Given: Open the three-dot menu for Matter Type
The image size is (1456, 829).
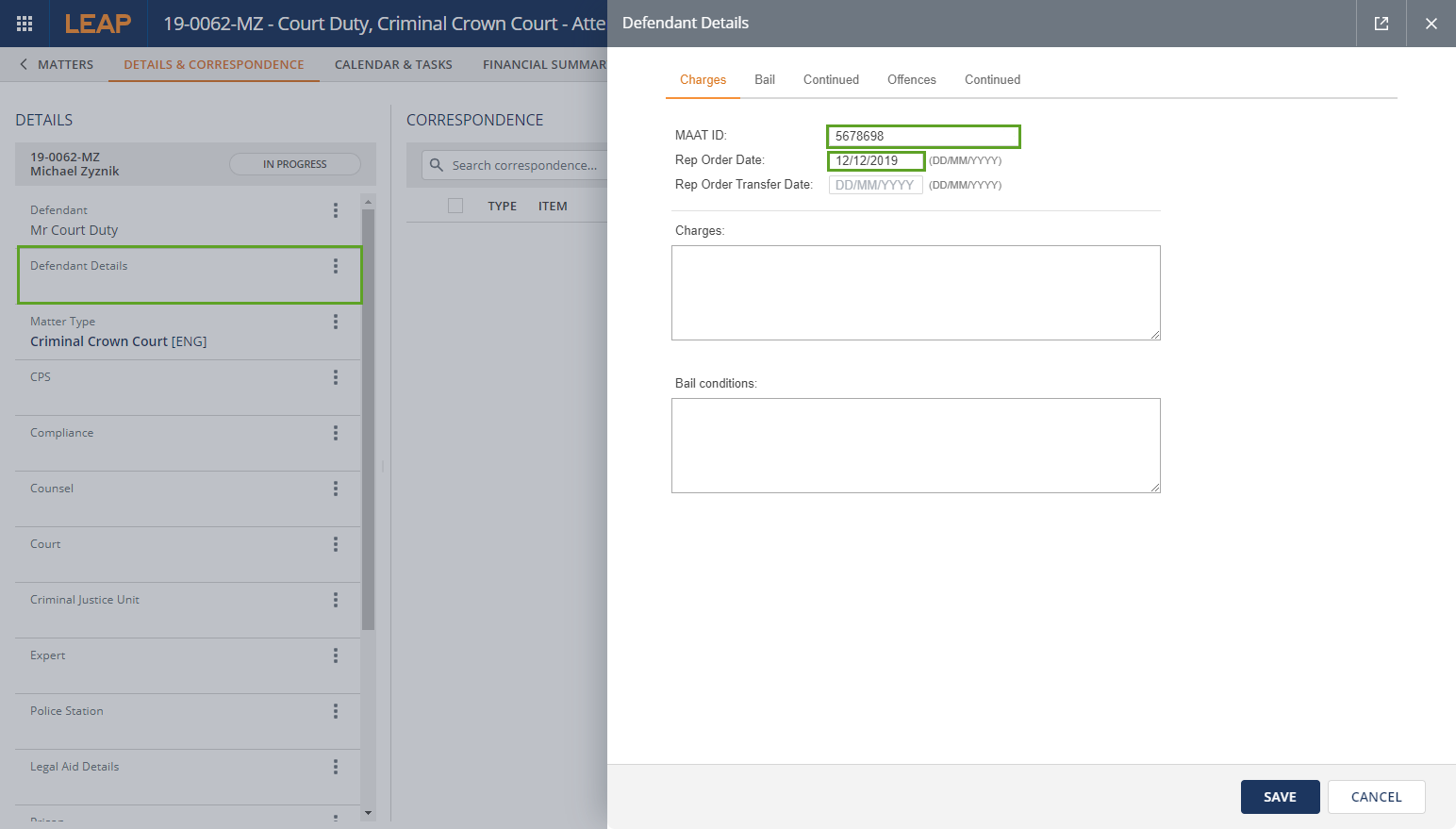Looking at the screenshot, I should pyautogui.click(x=335, y=322).
